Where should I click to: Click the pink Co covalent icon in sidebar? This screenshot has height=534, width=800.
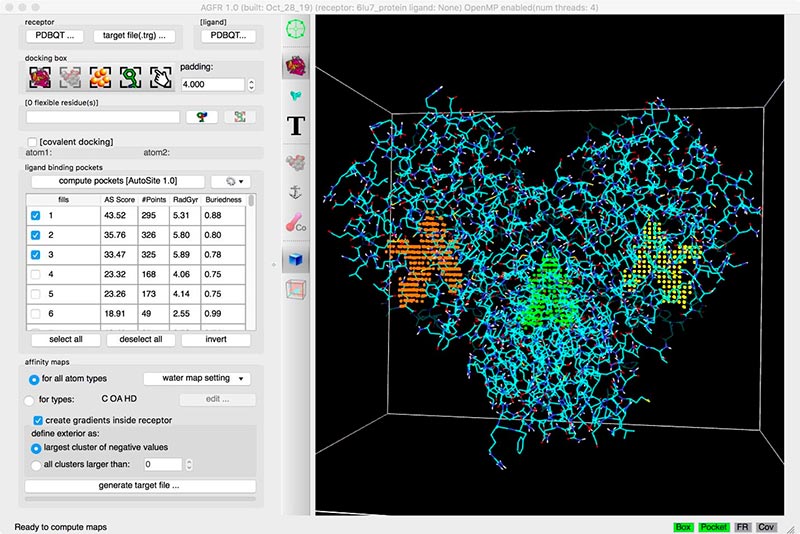296,226
